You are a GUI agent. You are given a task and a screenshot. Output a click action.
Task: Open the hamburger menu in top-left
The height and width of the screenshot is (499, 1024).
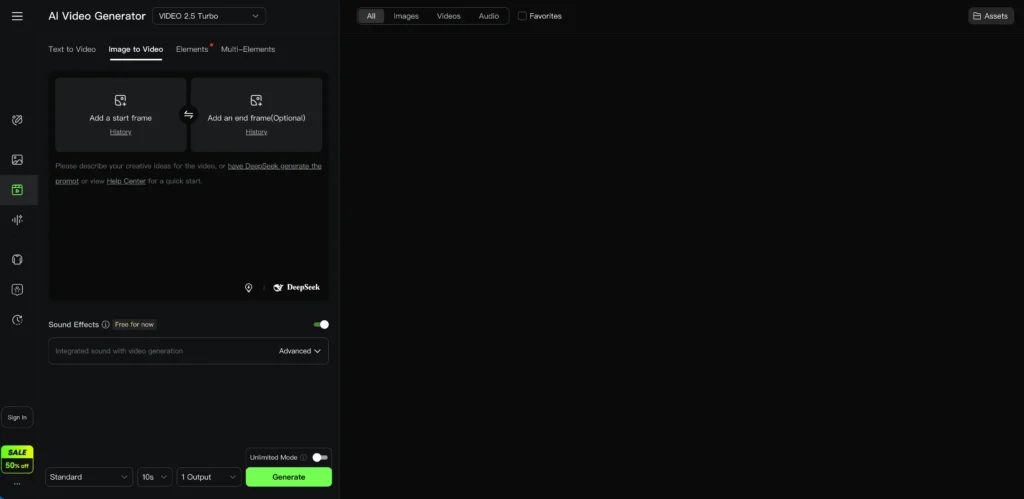pos(17,16)
